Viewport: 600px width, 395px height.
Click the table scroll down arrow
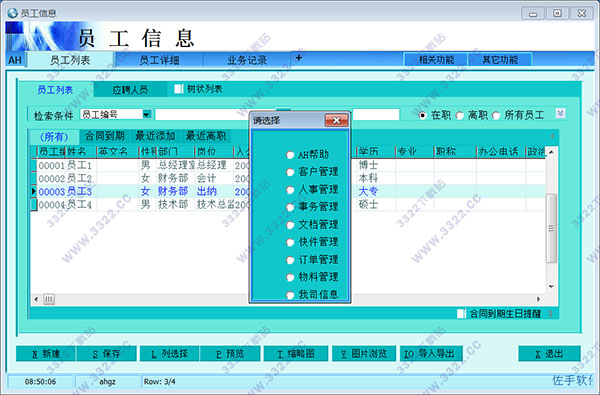(551, 286)
